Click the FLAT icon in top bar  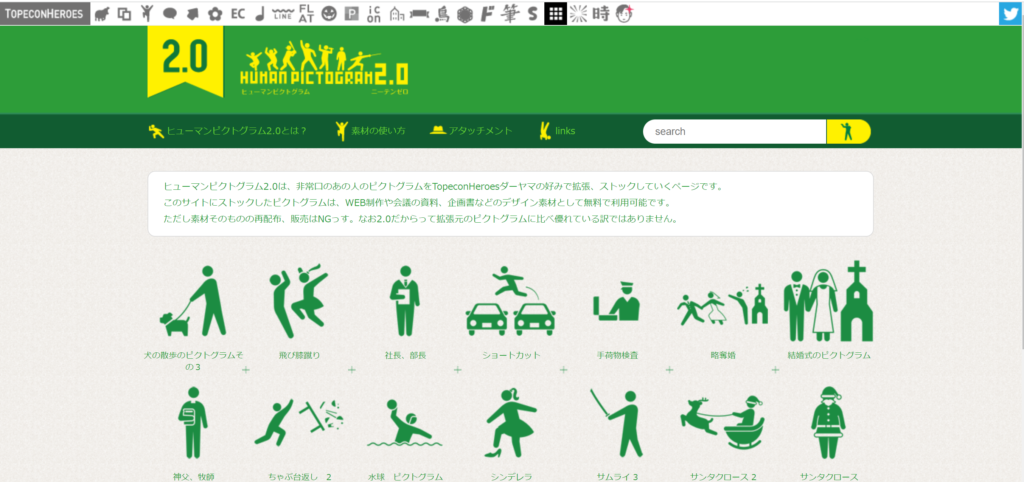(x=306, y=13)
